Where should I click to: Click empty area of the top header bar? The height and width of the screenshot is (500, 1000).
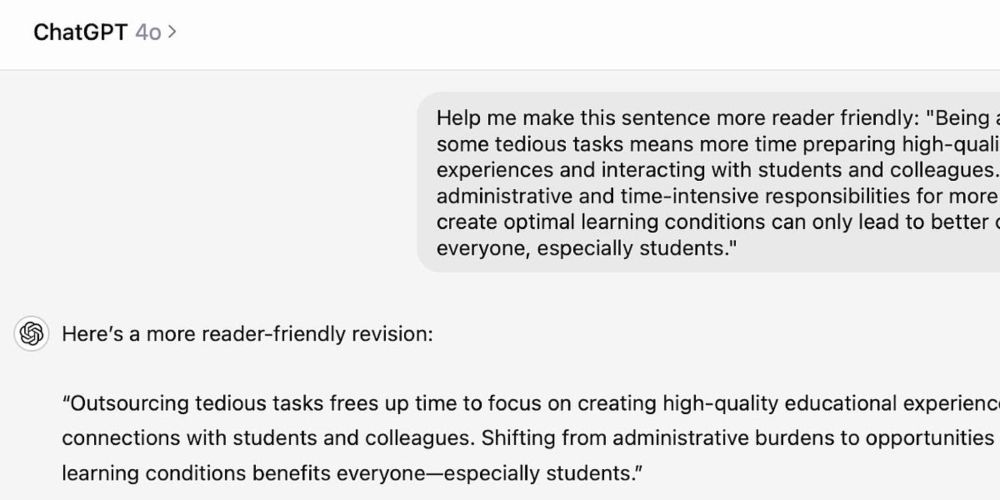pos(600,33)
